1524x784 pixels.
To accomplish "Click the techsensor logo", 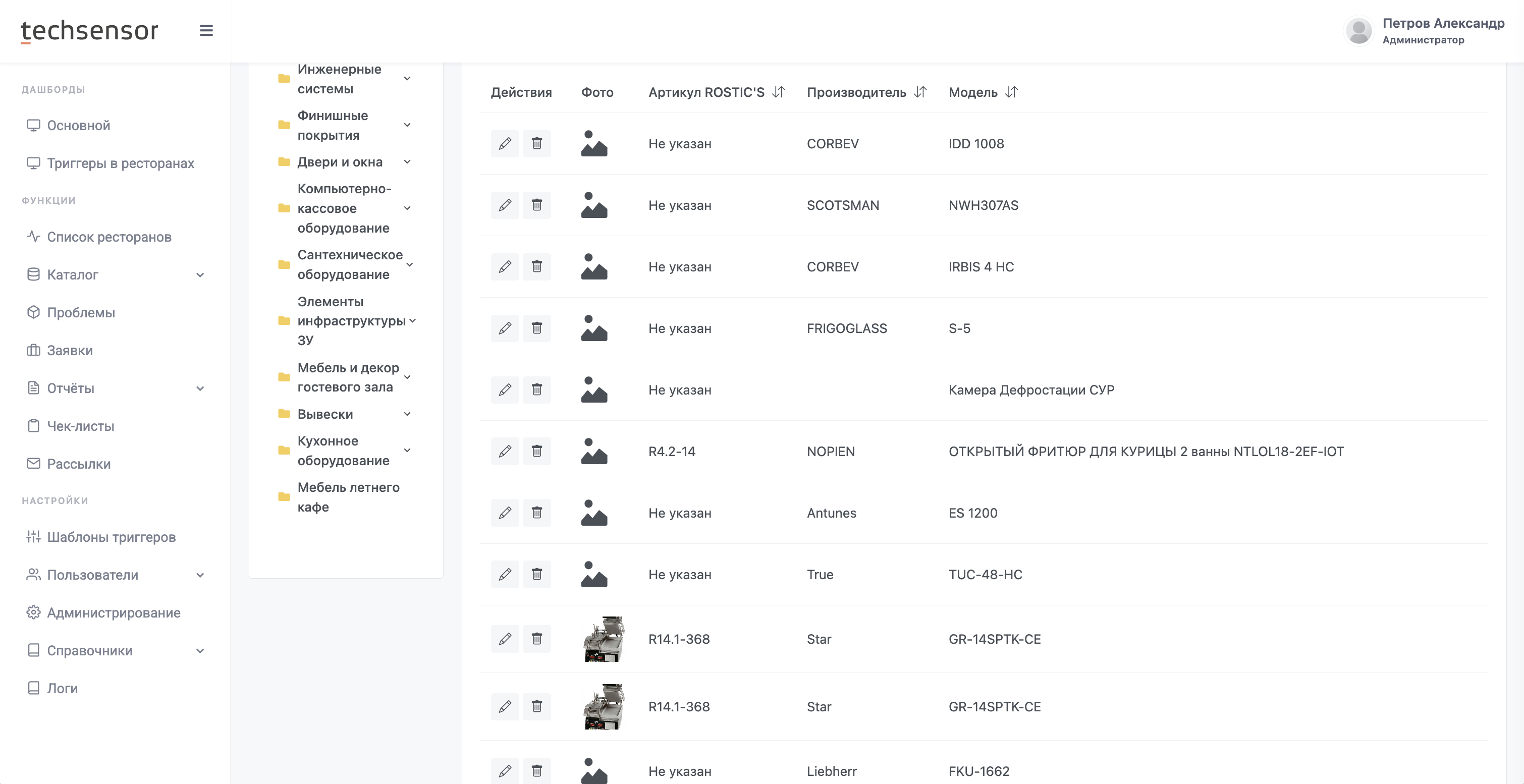I will (89, 31).
